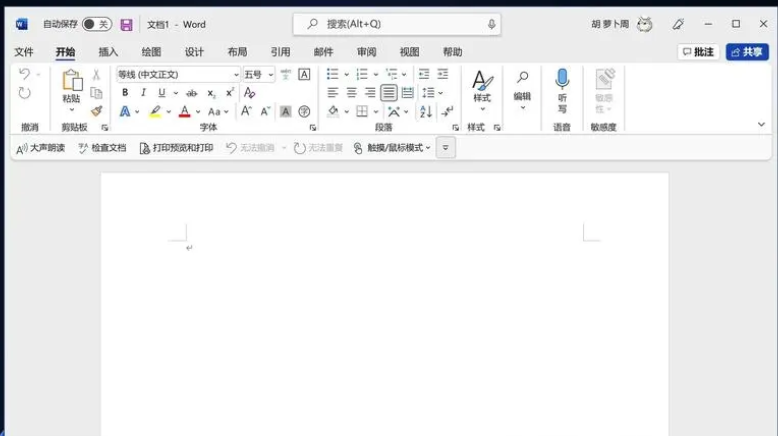Viewport: 778px width, 436px height.
Task: Open font name combo box
Action: pyautogui.click(x=178, y=74)
